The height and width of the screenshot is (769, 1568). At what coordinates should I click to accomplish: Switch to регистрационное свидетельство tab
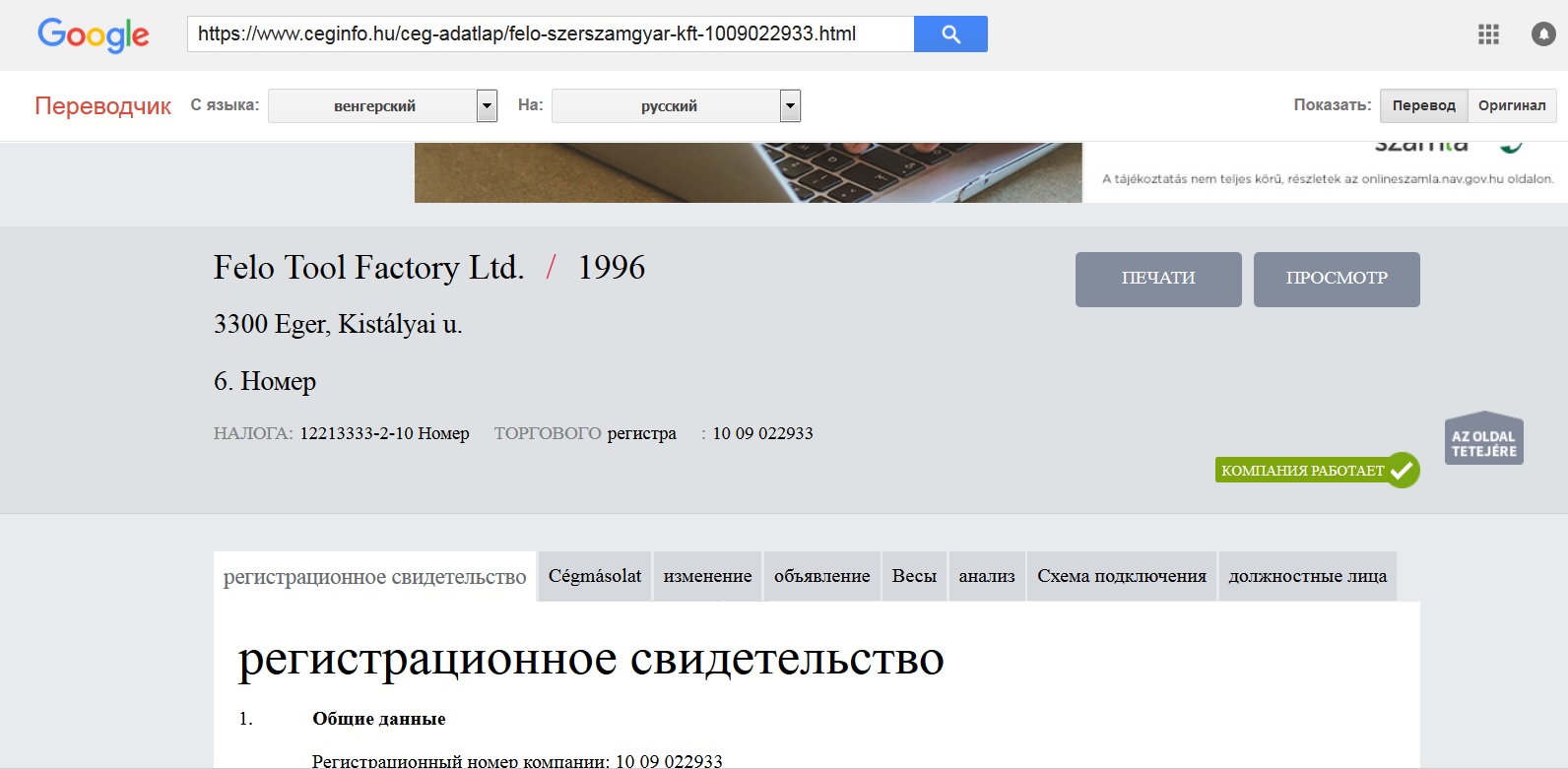[374, 577]
